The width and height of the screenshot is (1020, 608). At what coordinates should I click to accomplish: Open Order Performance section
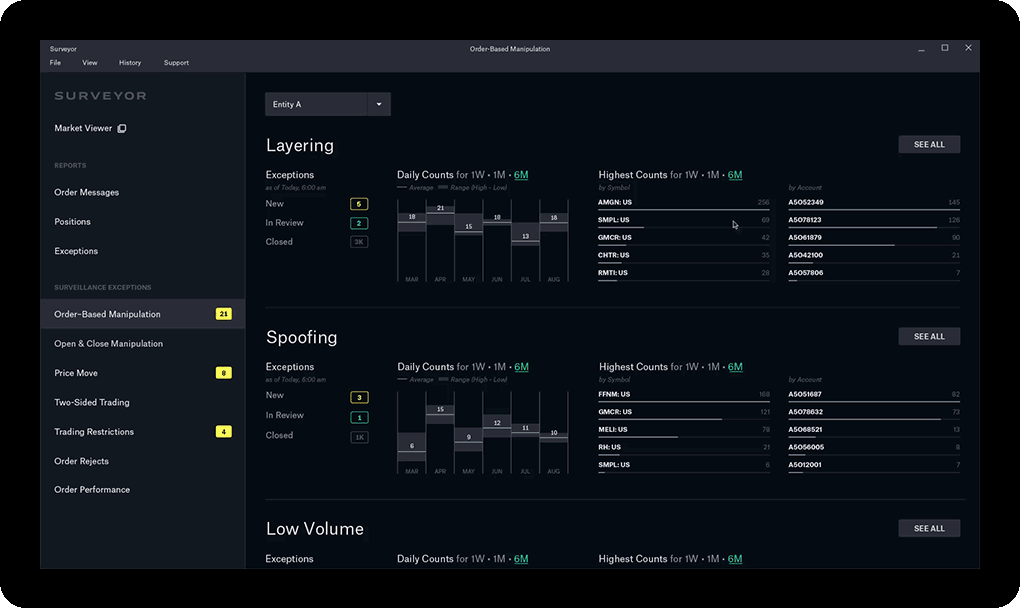tap(92, 490)
